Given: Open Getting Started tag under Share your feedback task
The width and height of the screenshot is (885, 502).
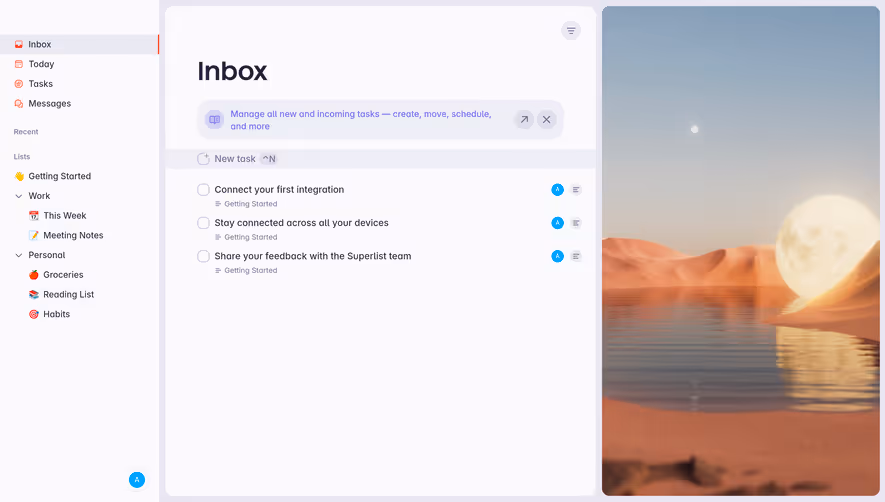Looking at the screenshot, I should pyautogui.click(x=246, y=270).
